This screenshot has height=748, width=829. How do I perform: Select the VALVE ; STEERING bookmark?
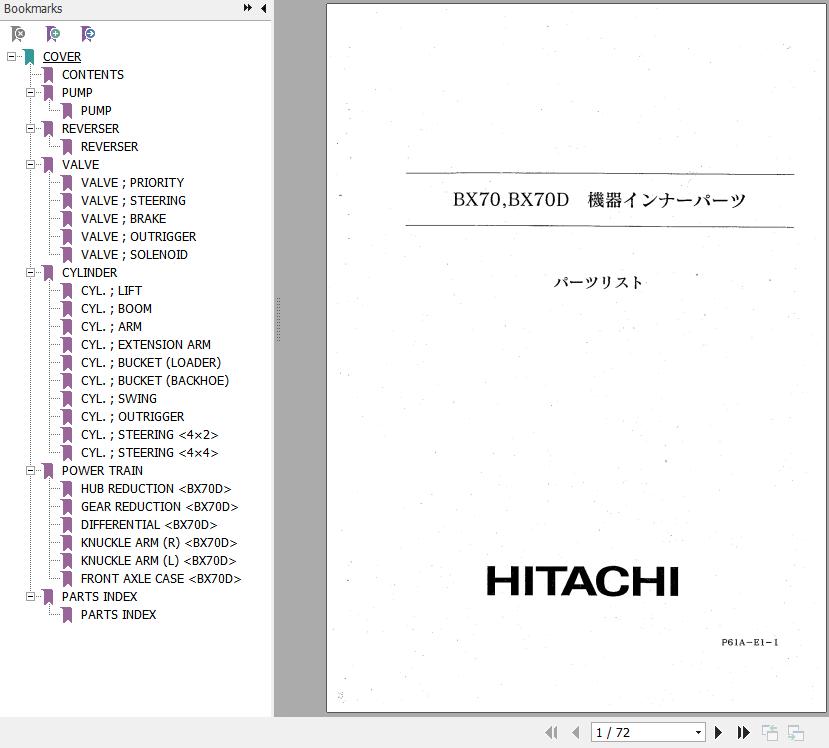point(133,201)
